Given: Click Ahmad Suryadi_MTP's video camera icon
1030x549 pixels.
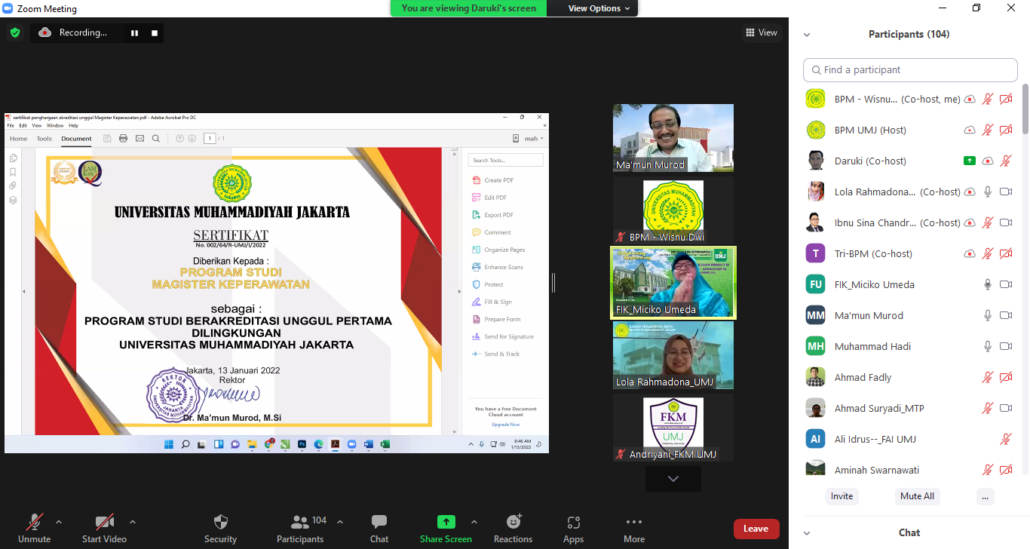Looking at the screenshot, I should 1006,408.
